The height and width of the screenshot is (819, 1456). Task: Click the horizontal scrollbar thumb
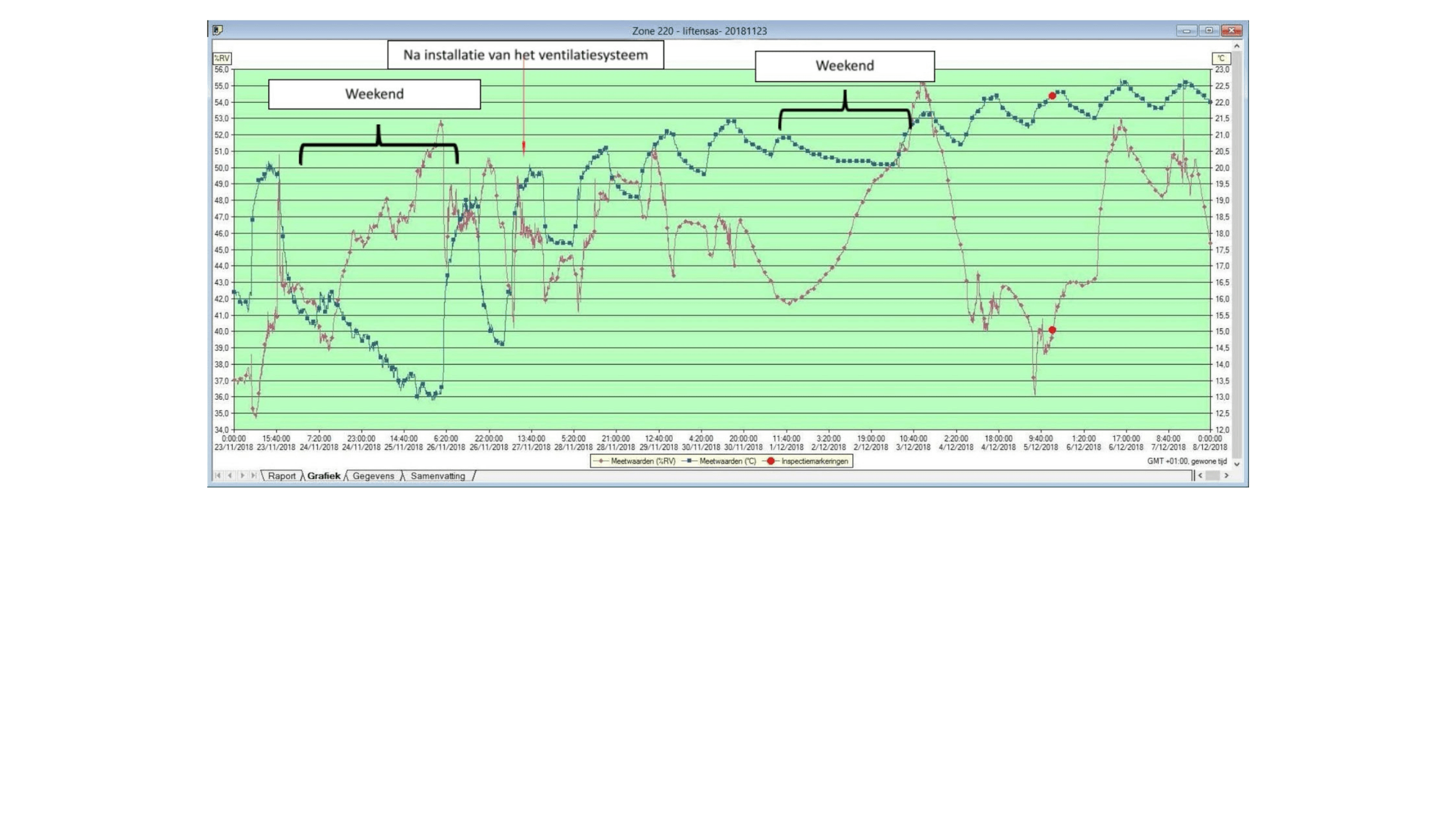(1213, 475)
